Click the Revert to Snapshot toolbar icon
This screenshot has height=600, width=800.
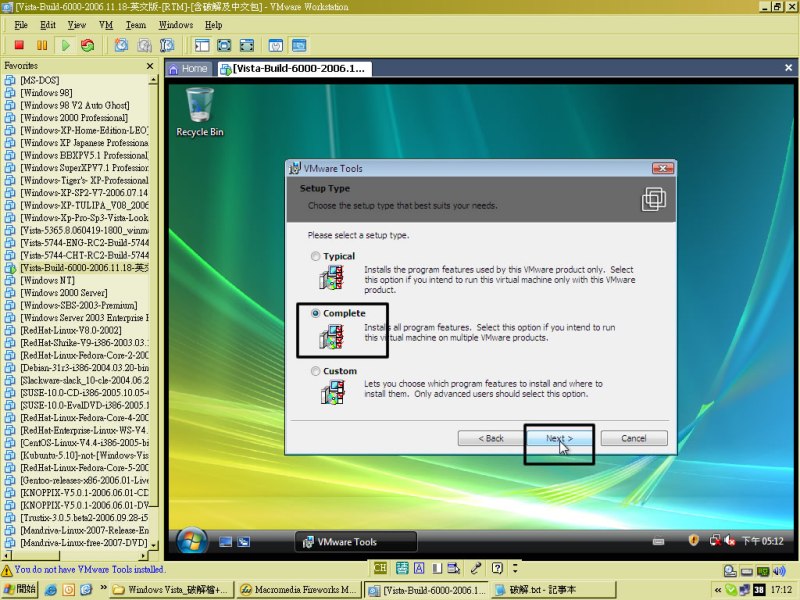[x=144, y=45]
